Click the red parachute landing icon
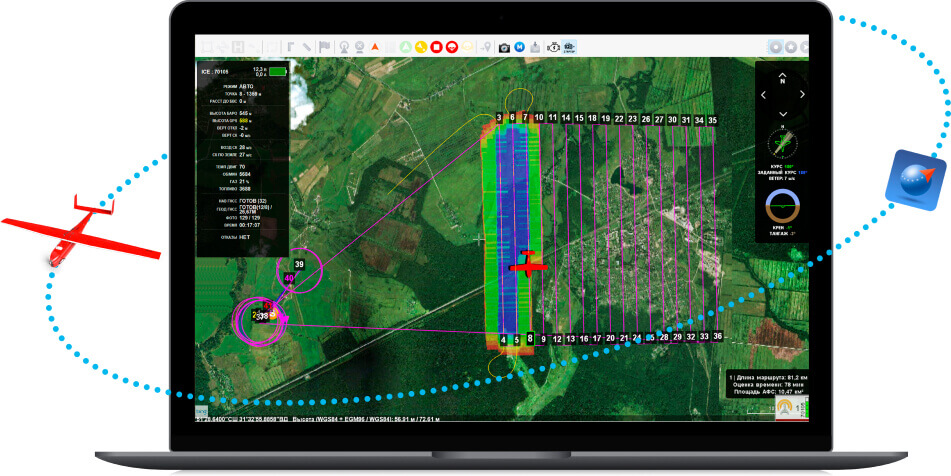The image size is (951, 476). pos(451,46)
